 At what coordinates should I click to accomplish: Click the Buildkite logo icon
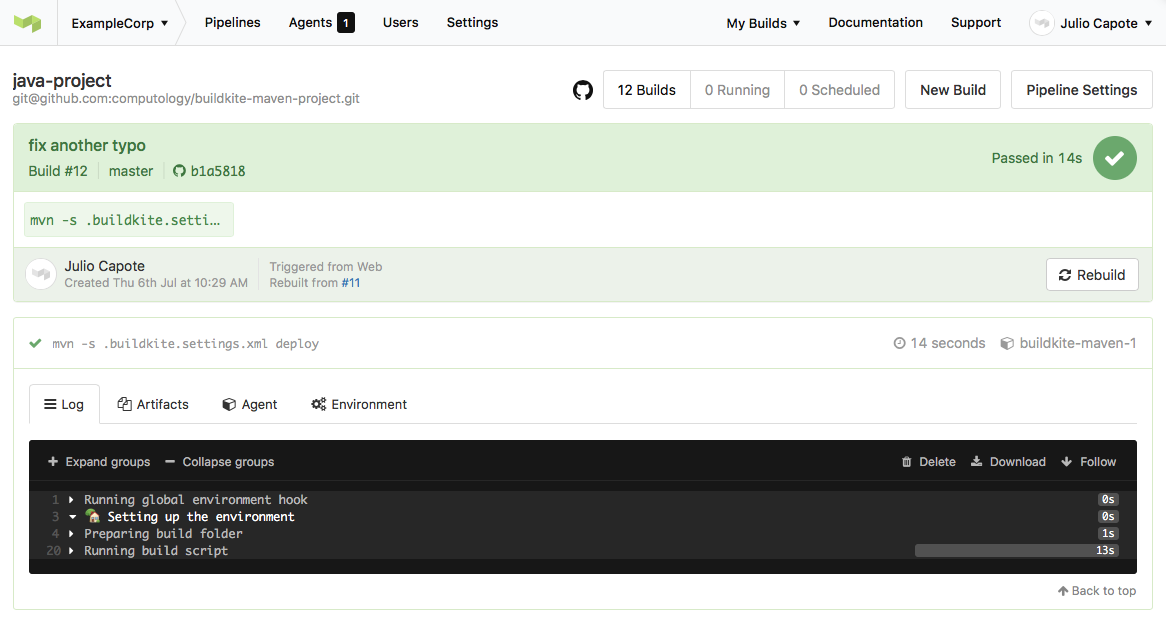[27, 23]
